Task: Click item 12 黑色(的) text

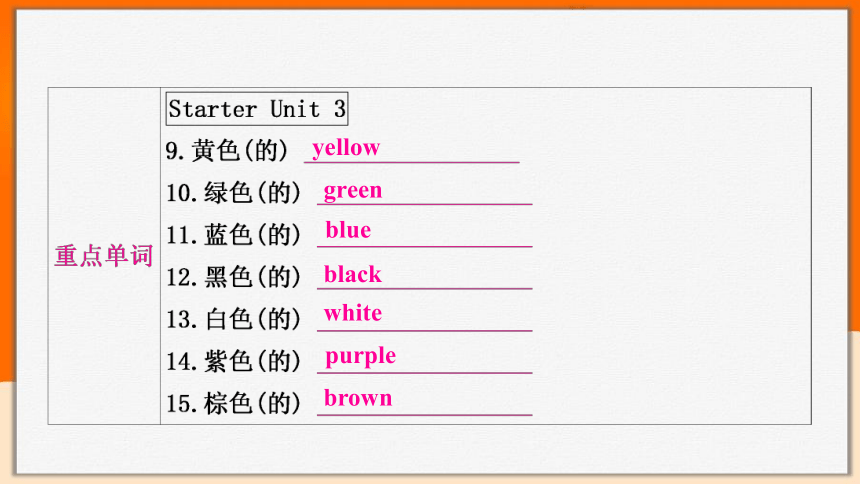Action: click(234, 277)
